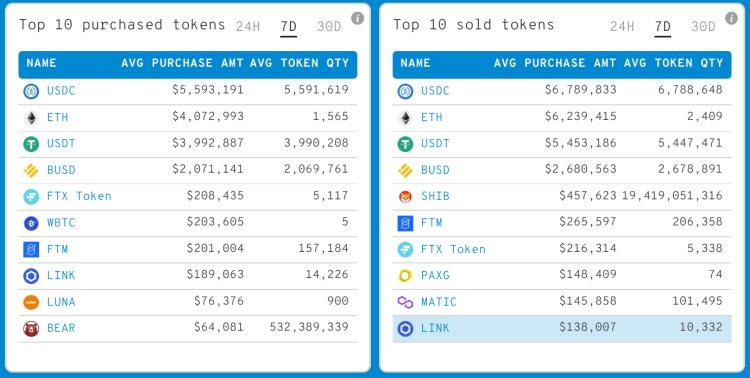Click NAME column header in sold tokens
Viewport: 750px width, 378px height.
[415, 63]
